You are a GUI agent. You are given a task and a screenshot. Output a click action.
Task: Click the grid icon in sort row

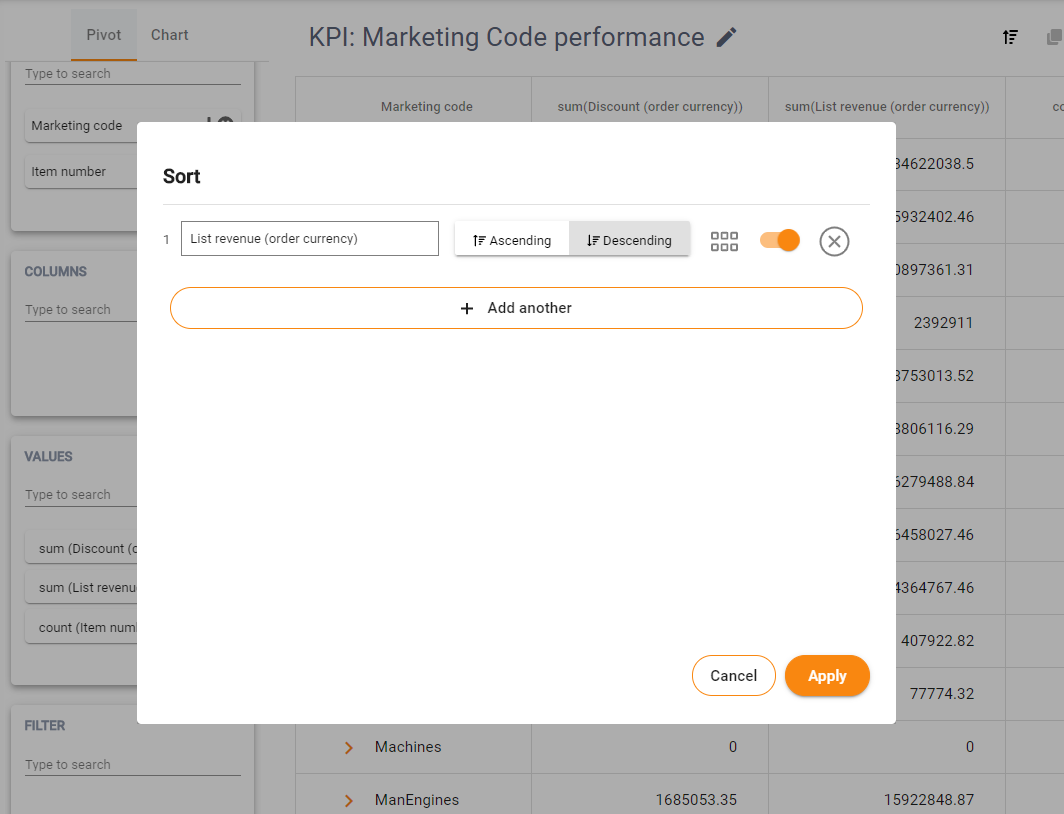[x=724, y=241]
